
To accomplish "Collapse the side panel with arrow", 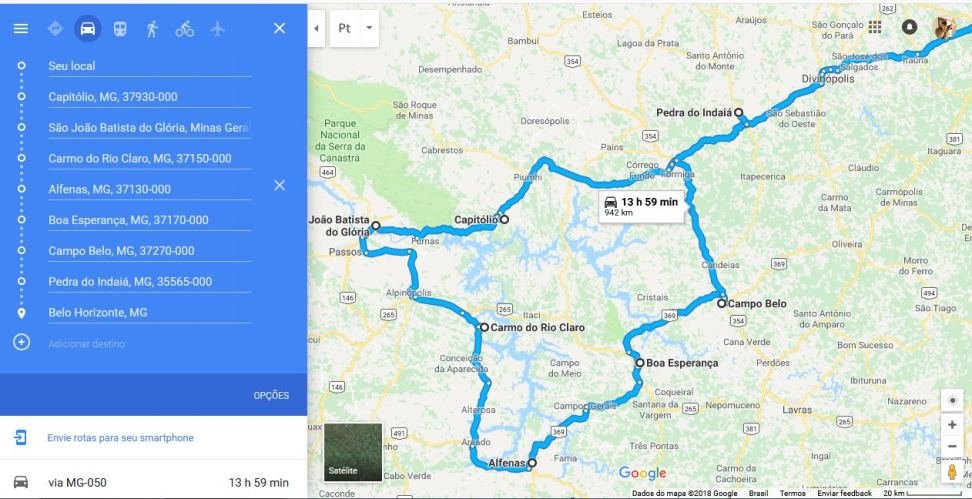I will click(316, 29).
